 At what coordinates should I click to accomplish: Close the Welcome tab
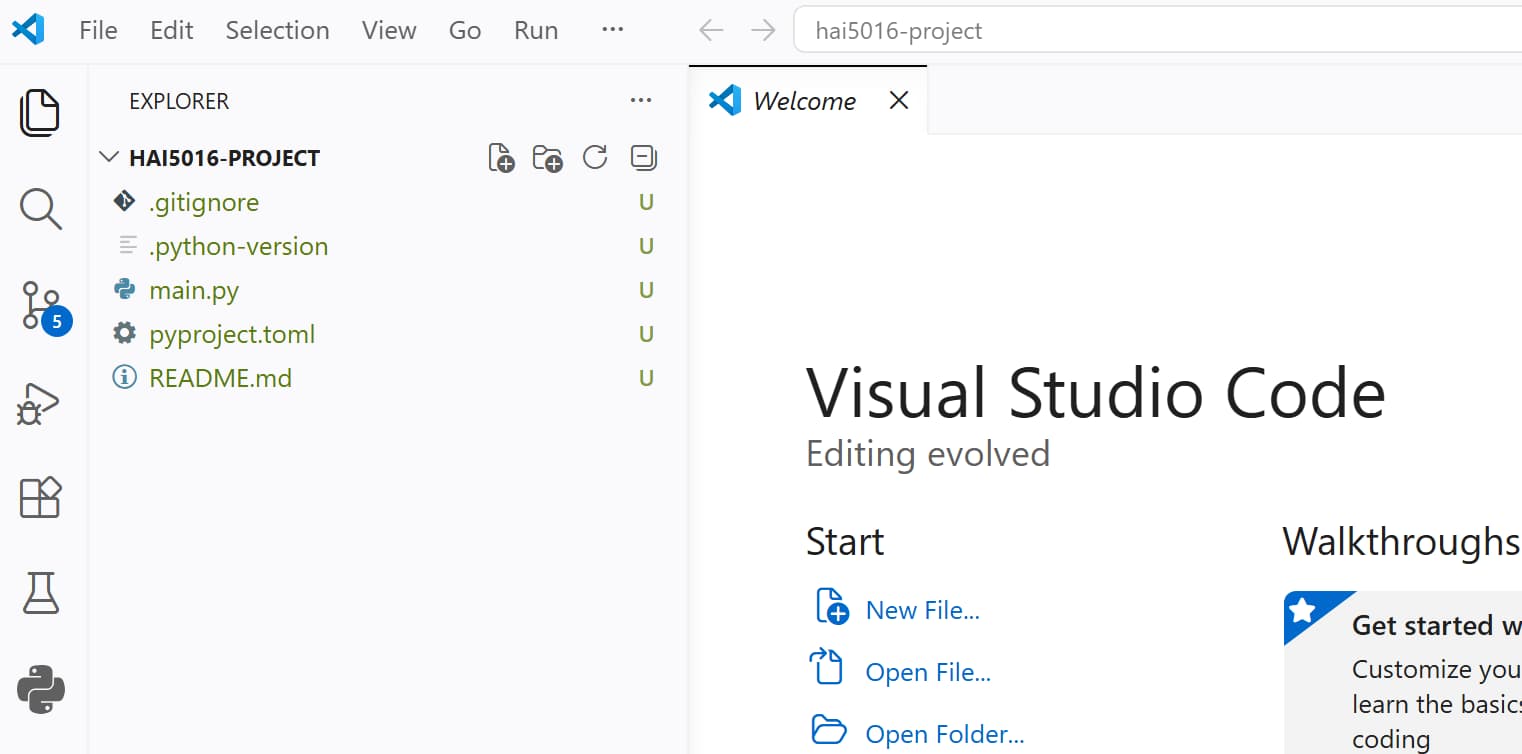899,100
